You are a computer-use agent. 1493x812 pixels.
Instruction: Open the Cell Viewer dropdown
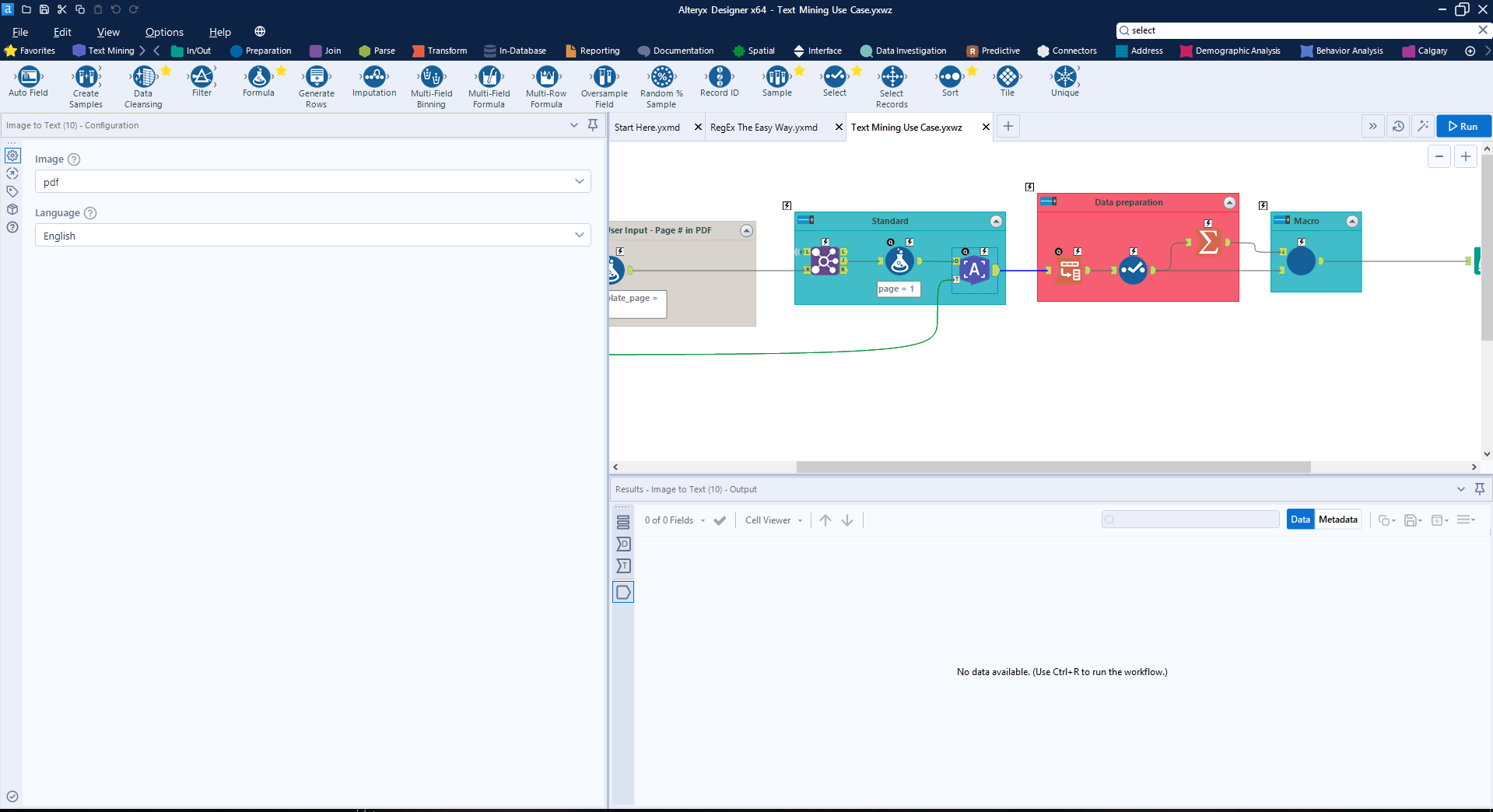click(x=773, y=520)
